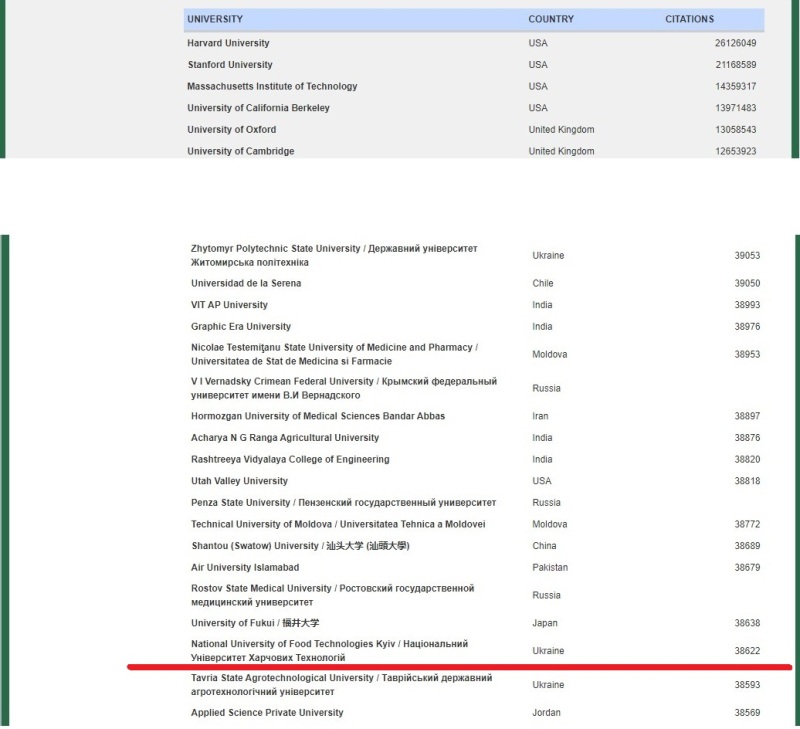Viewport: 800px width, 729px height.
Task: Select Acharya N G Ranga Agricultural University
Action: click(285, 438)
